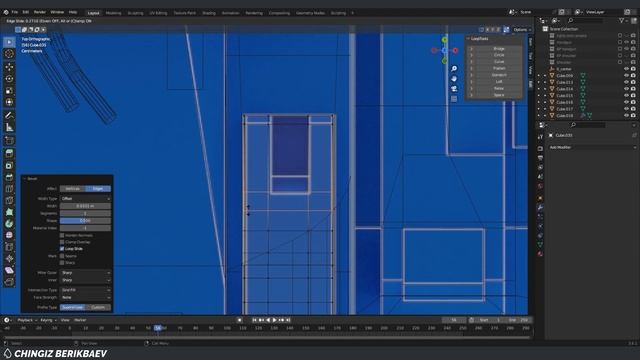This screenshot has height=360, width=640.
Task: Select the Inset Faces tool
Action: pos(9,166)
